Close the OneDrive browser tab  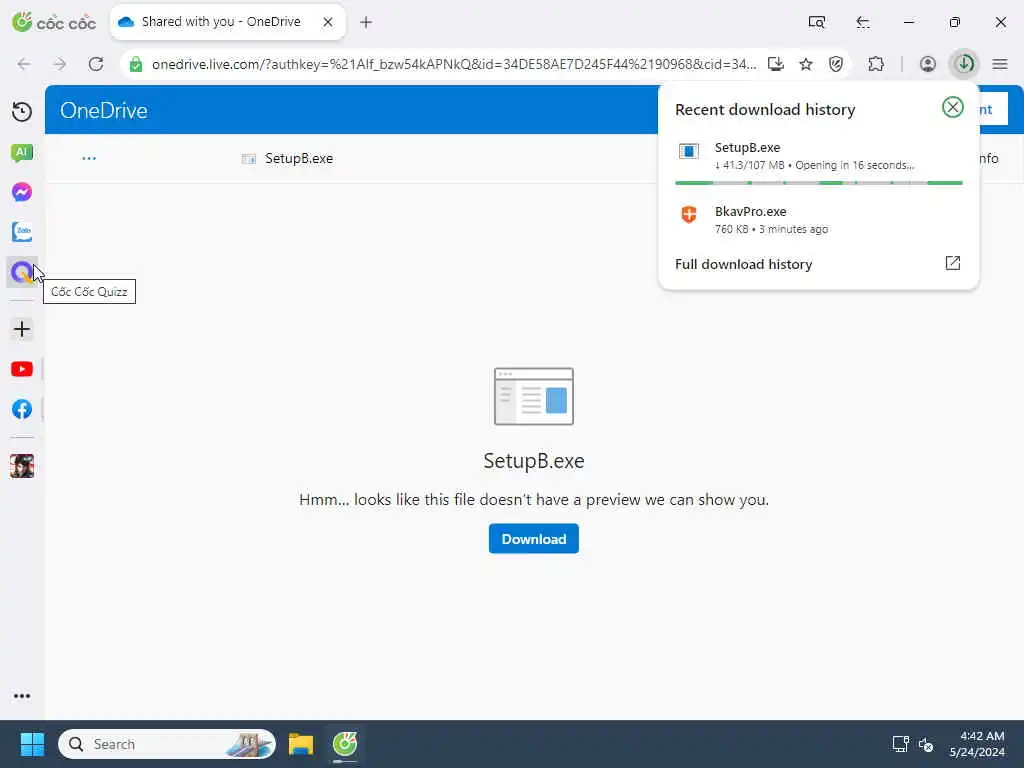click(328, 22)
